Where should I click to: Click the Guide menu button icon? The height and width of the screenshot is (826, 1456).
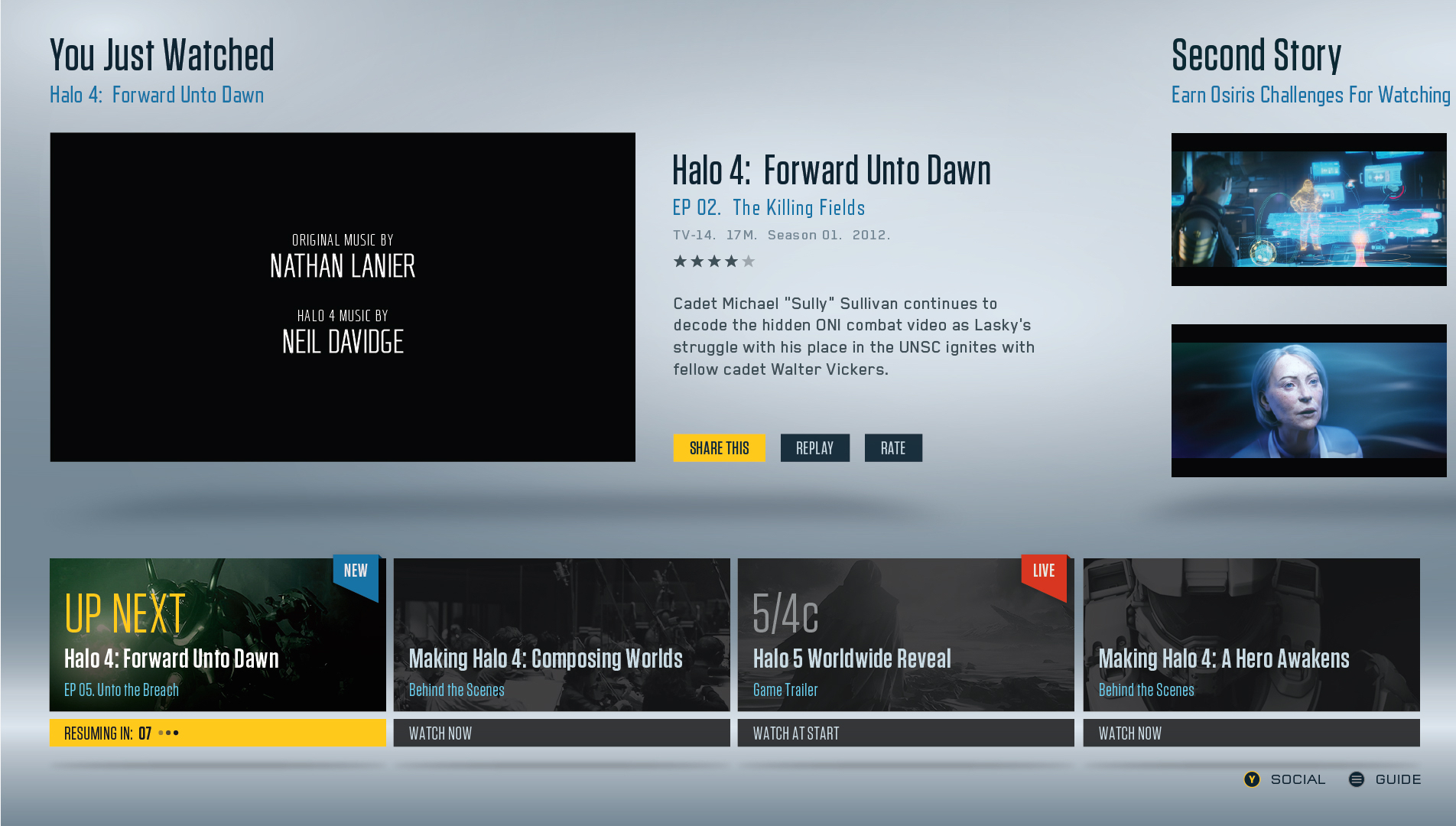pyautogui.click(x=1357, y=779)
